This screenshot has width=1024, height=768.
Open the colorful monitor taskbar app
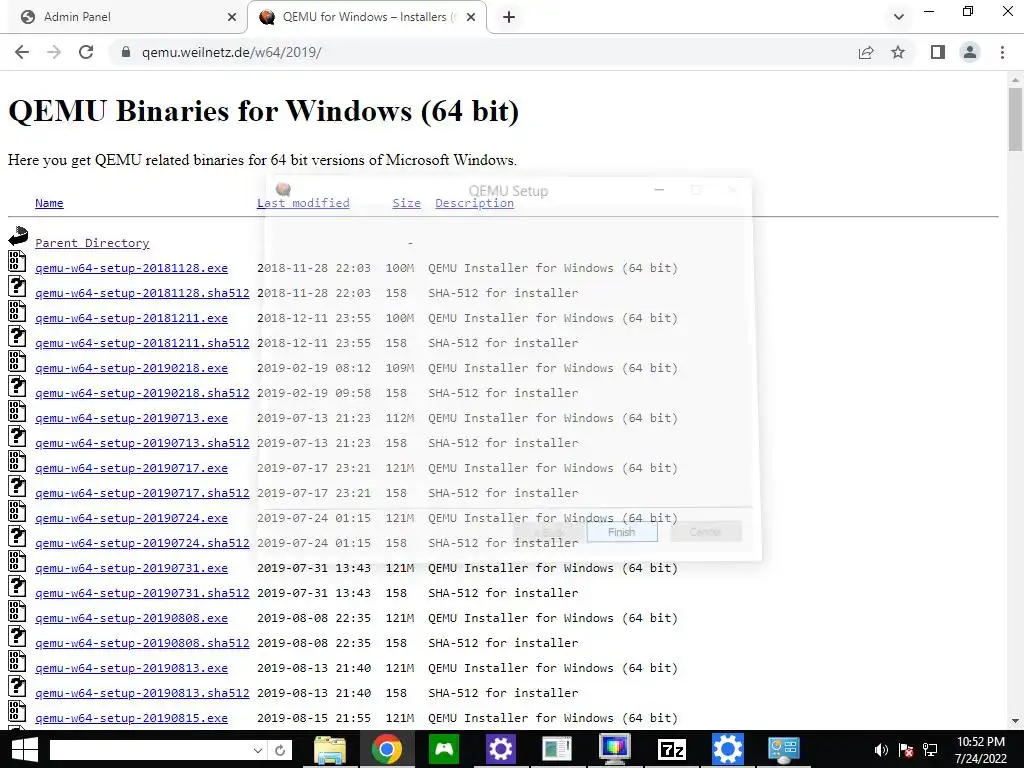point(615,750)
